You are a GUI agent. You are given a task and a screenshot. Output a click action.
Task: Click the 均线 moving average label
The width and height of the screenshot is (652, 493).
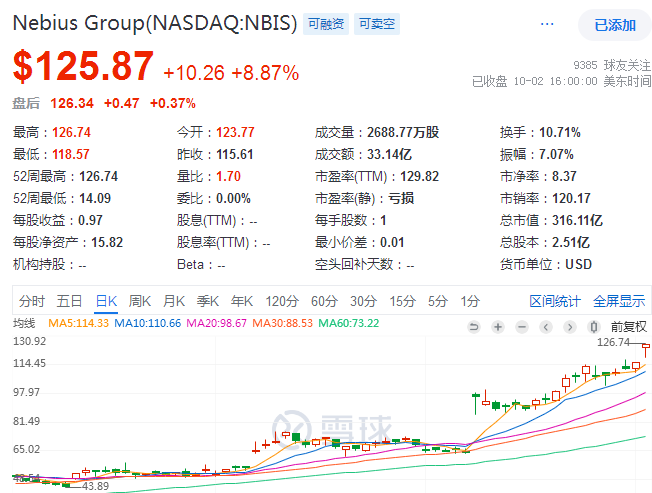click(24, 323)
